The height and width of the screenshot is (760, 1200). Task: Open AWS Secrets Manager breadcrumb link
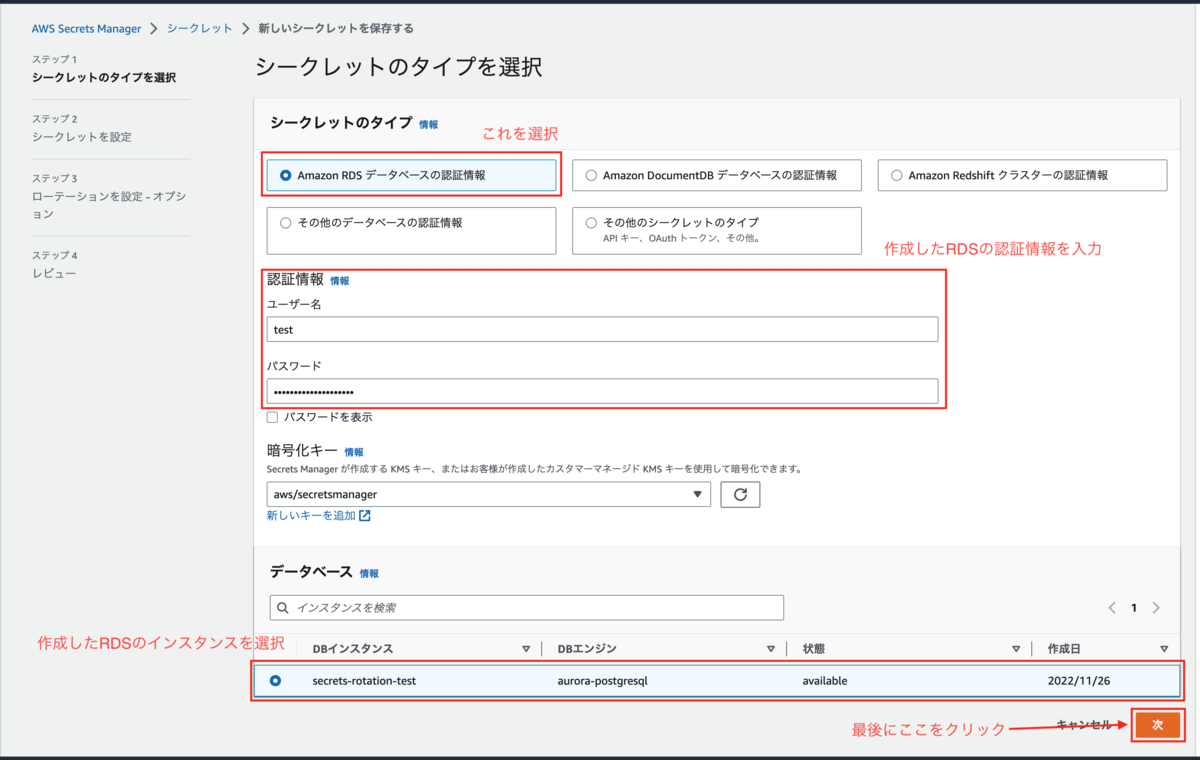[x=86, y=29]
